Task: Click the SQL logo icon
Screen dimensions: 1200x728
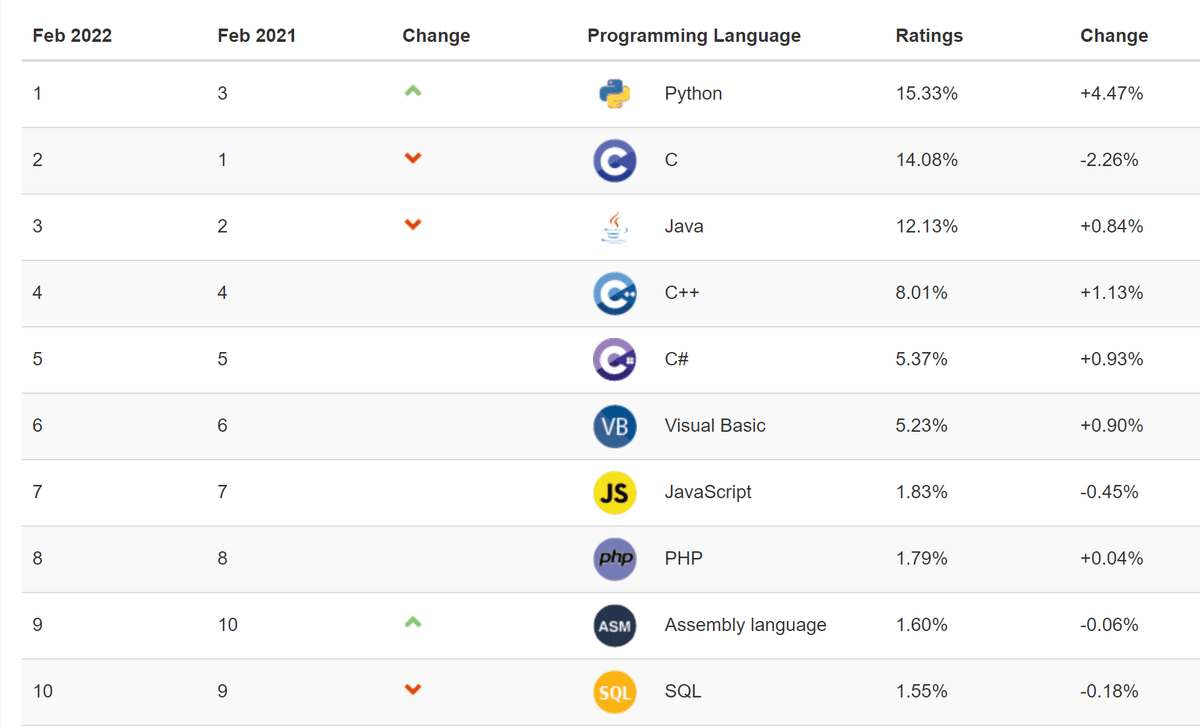Action: (614, 691)
